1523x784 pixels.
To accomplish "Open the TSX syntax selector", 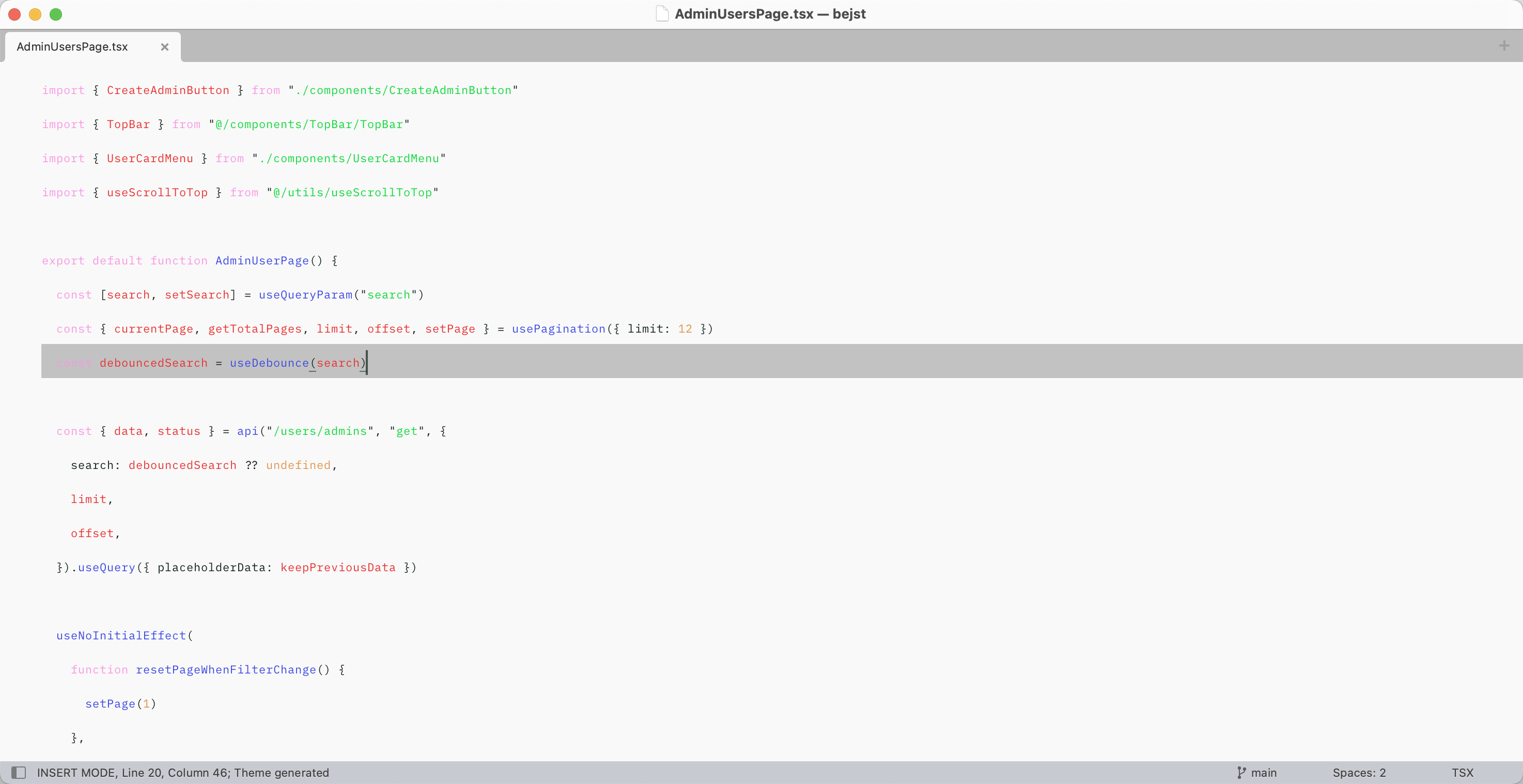I will point(1462,772).
